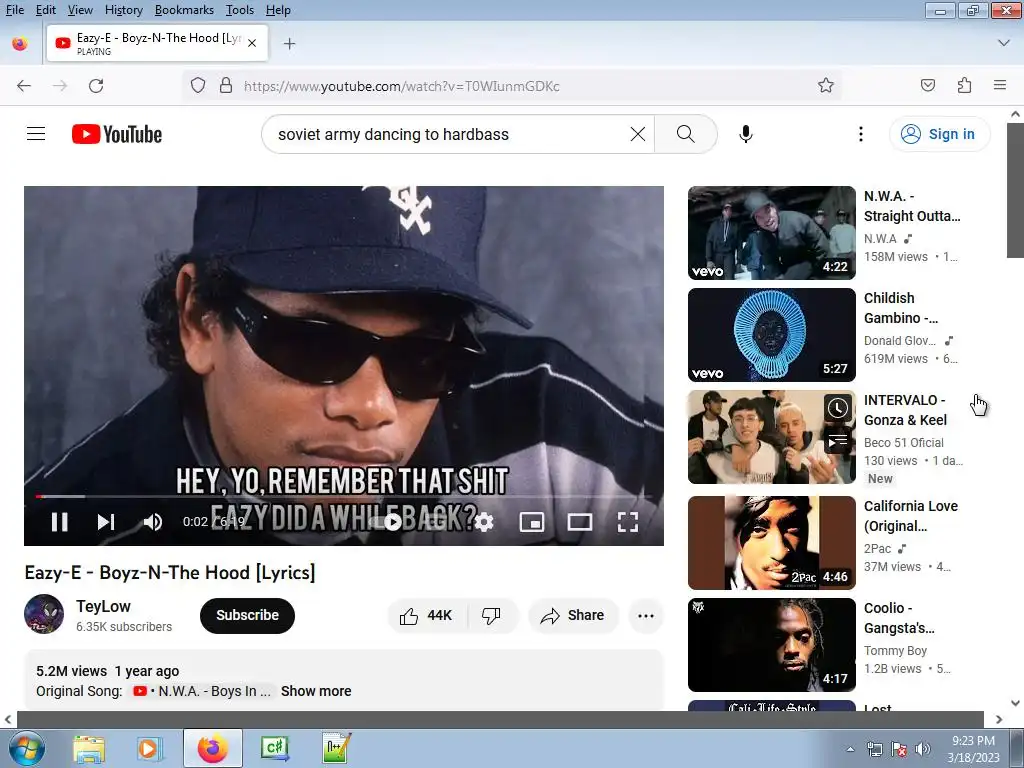The width and height of the screenshot is (1024, 768).
Task: Skip to next video button
Action: (106, 522)
